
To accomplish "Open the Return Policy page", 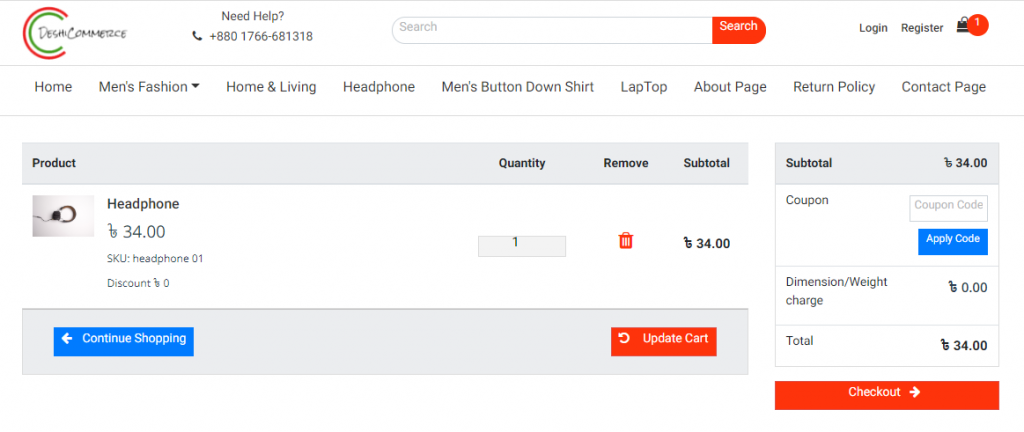I will tap(834, 87).
